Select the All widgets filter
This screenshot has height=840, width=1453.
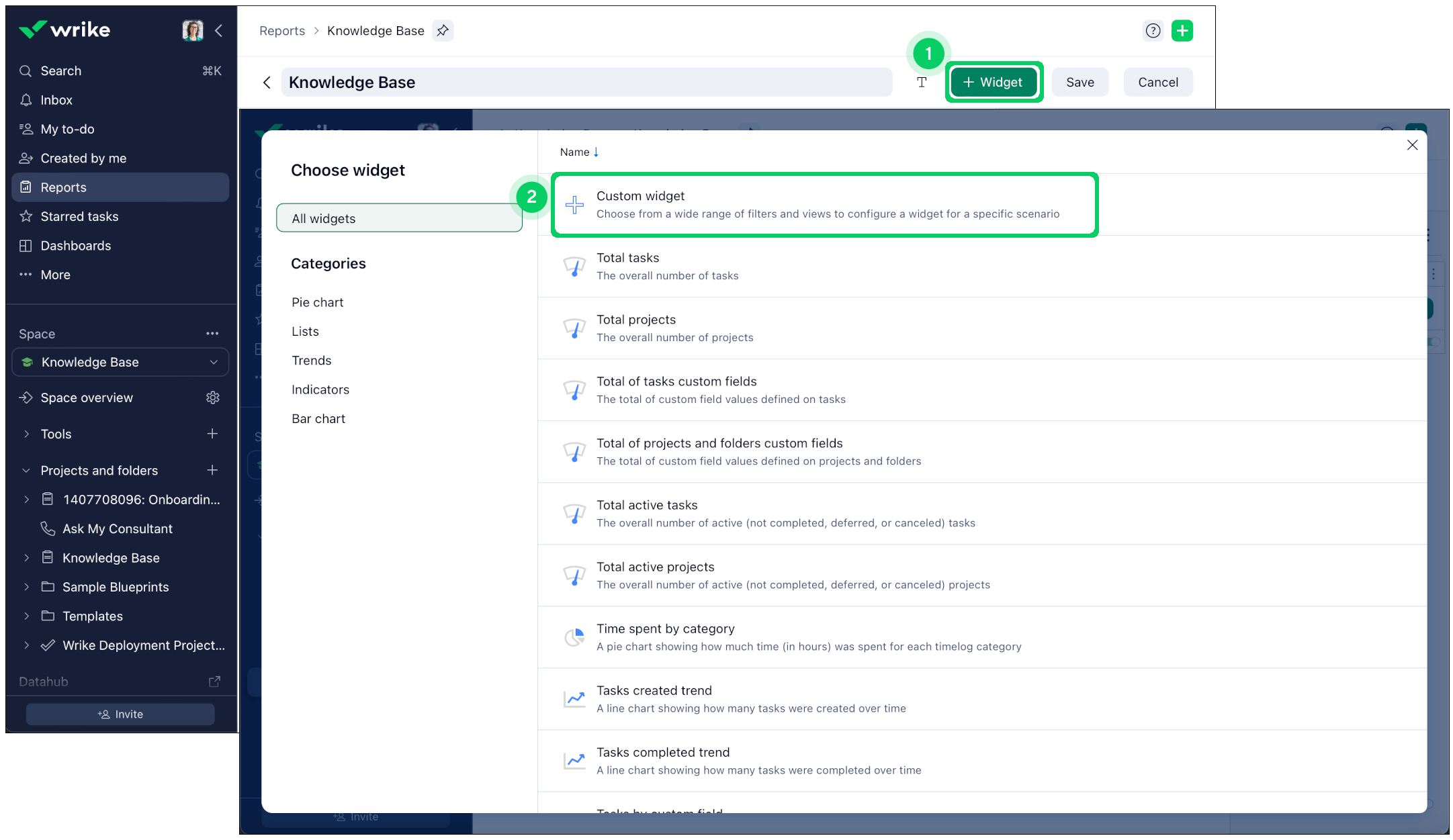tap(399, 218)
